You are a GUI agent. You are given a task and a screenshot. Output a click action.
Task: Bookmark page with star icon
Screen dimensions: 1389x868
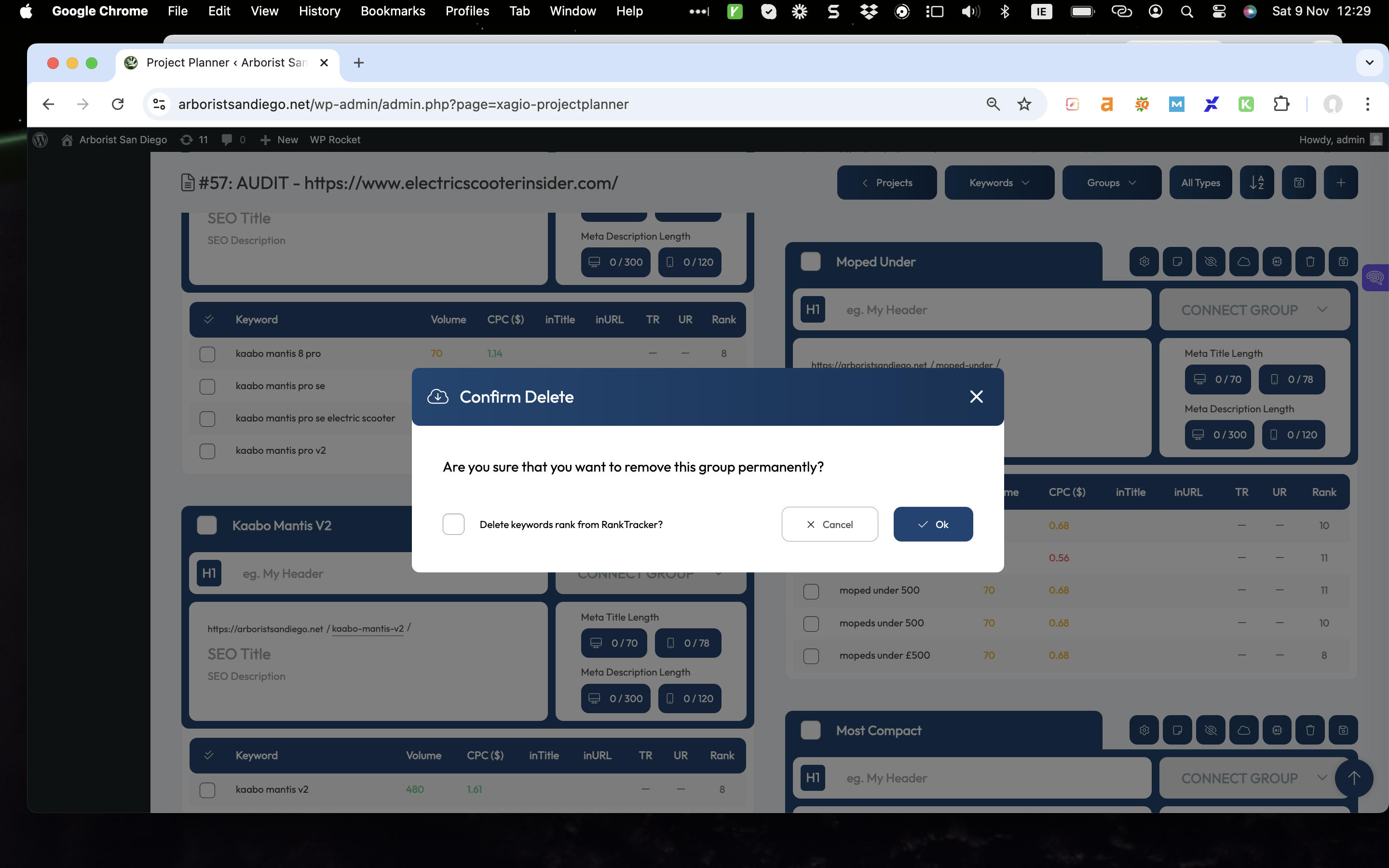(1024, 104)
